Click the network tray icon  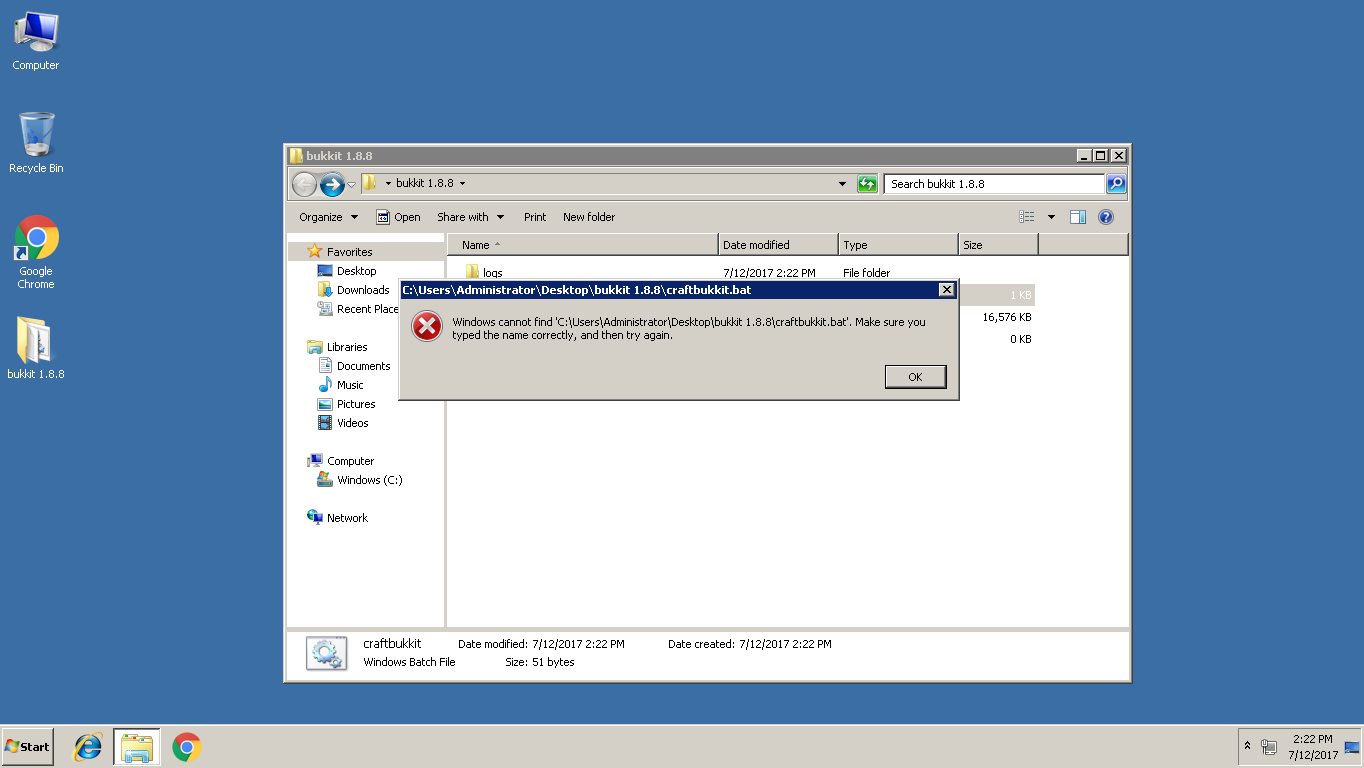(1270, 746)
